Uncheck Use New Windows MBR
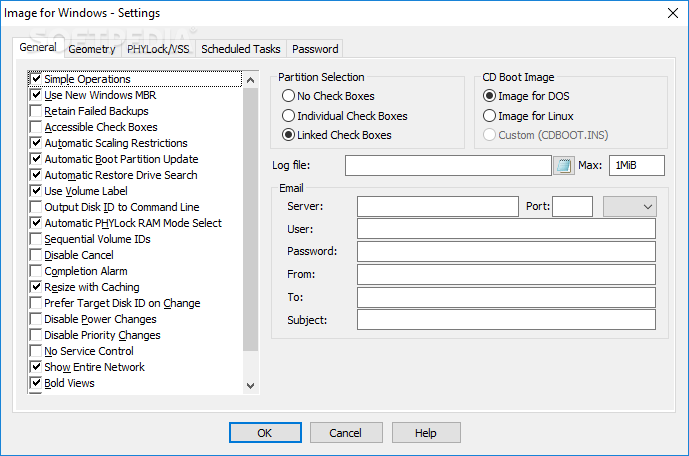689x456 pixels. point(36,95)
